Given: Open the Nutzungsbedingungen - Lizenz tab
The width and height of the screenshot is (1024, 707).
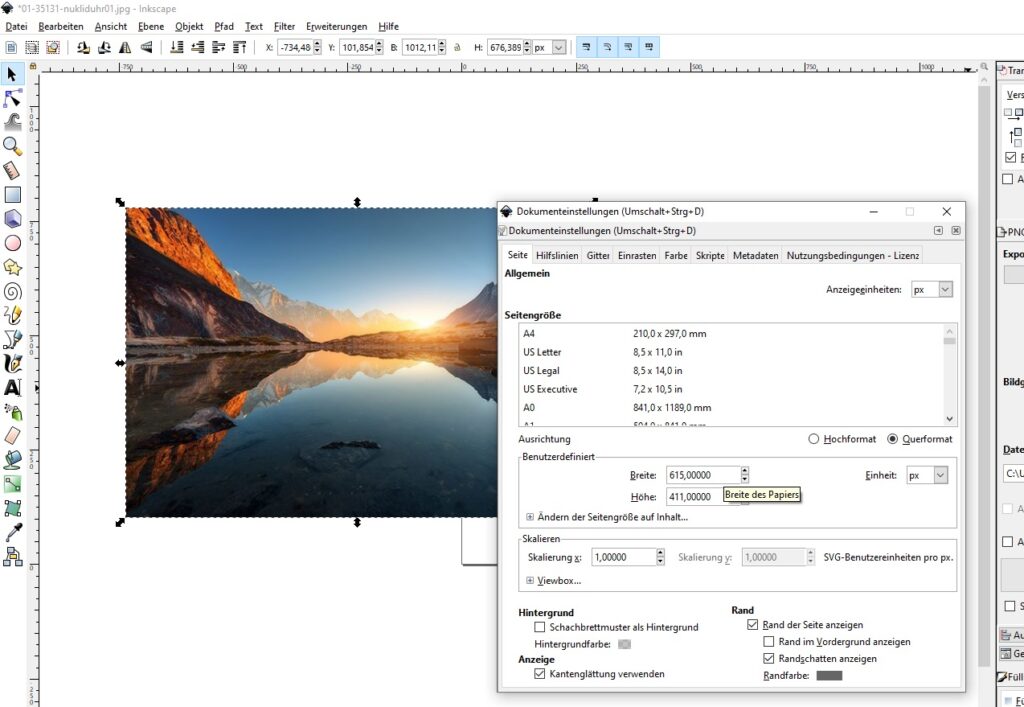Looking at the screenshot, I should pos(852,256).
